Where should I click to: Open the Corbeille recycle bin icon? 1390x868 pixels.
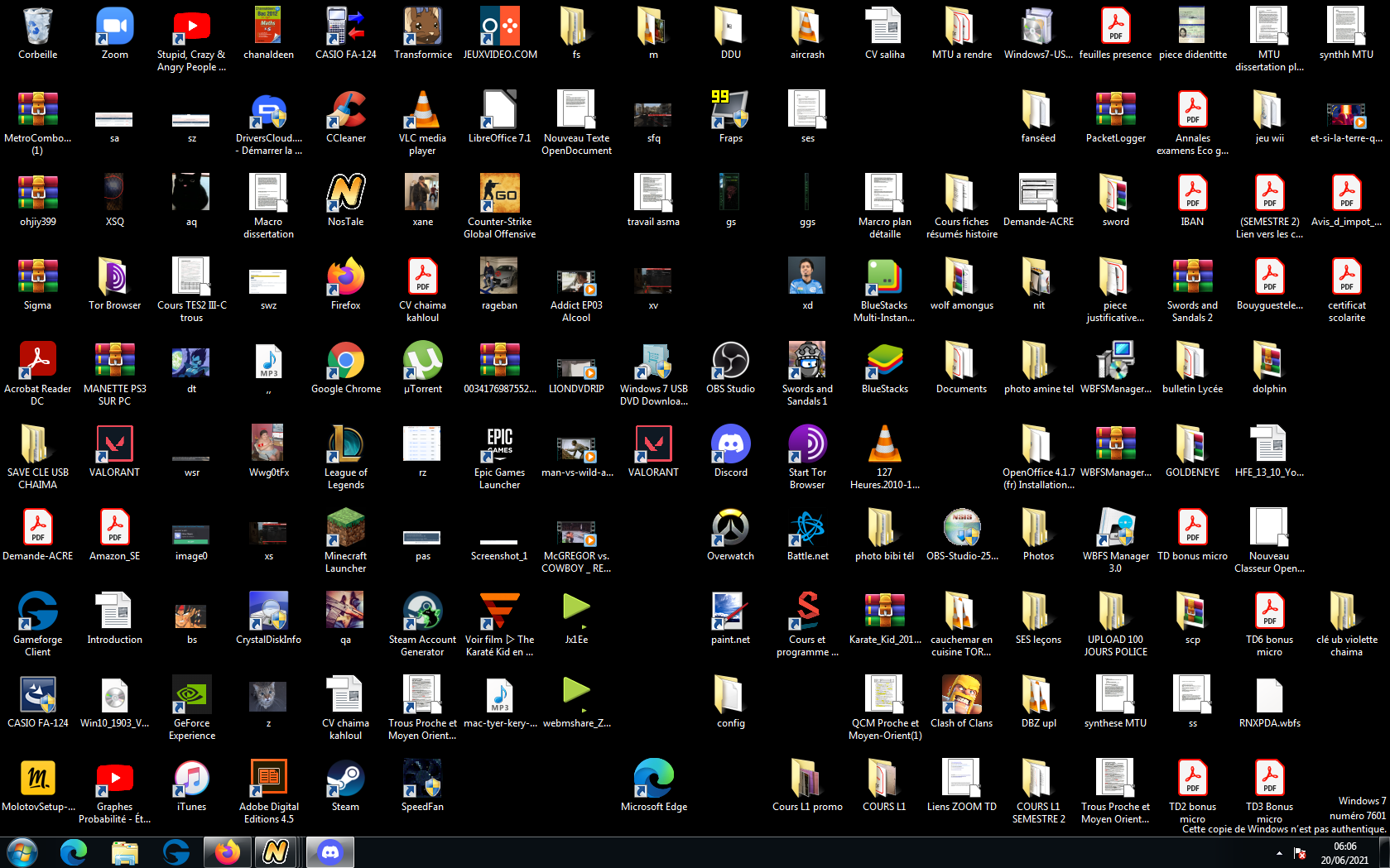click(38, 33)
